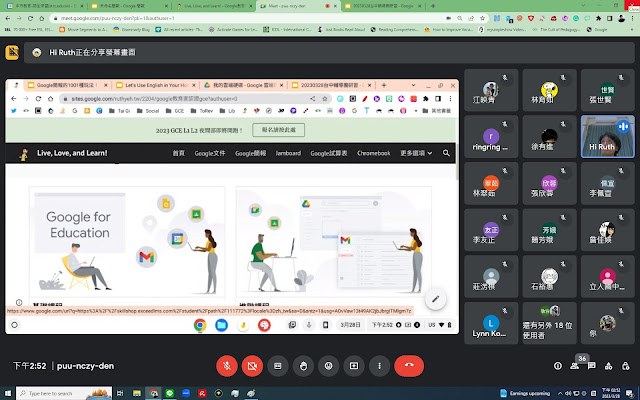Expand hidden system tray icons chevron

pyautogui.click(x=560, y=393)
